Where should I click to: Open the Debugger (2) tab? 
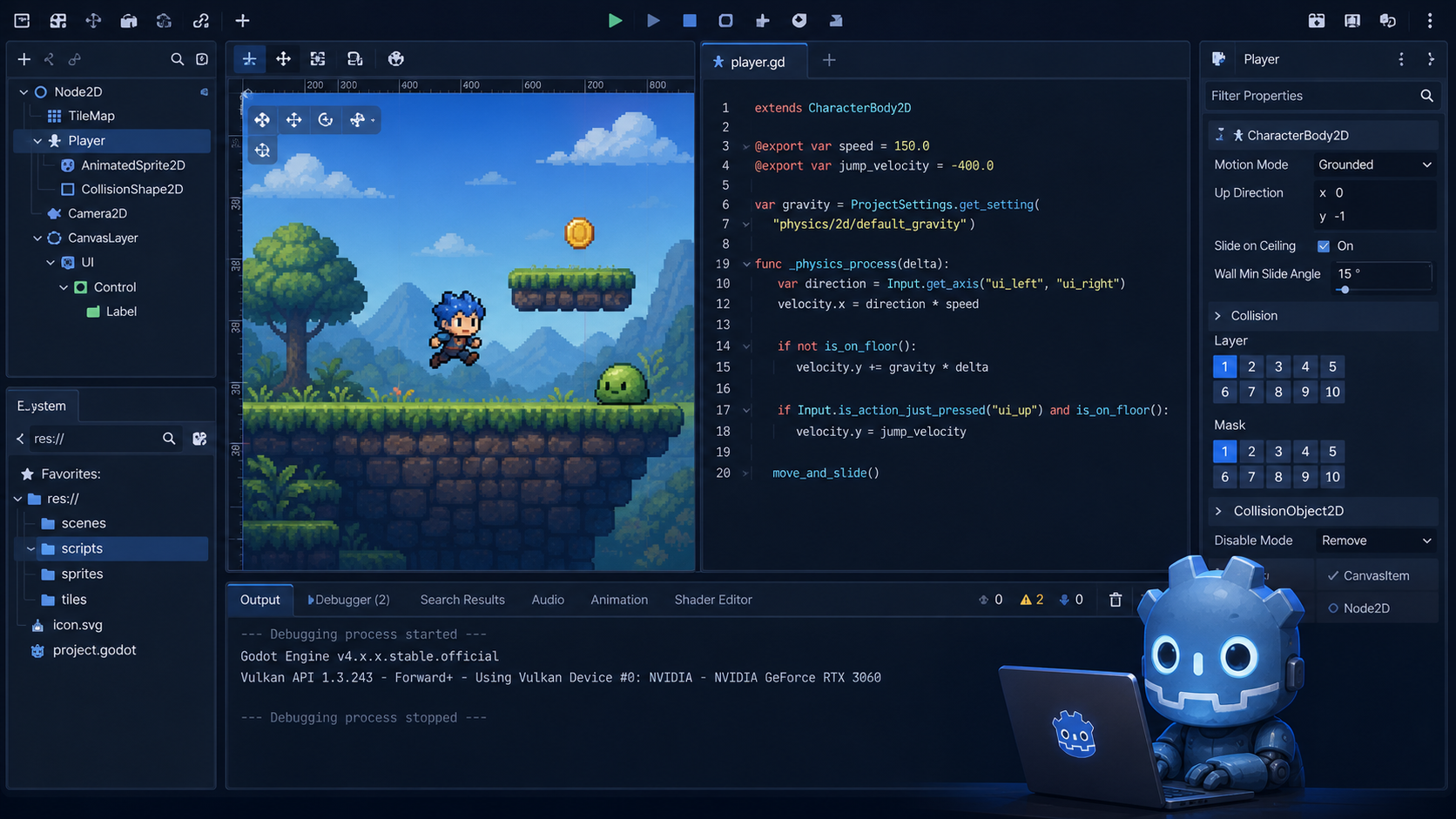click(349, 600)
